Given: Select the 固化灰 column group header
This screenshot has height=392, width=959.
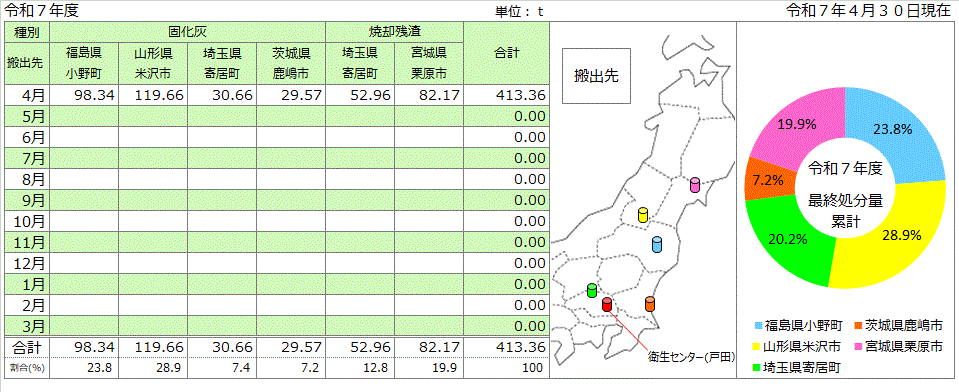Looking at the screenshot, I should 187,32.
